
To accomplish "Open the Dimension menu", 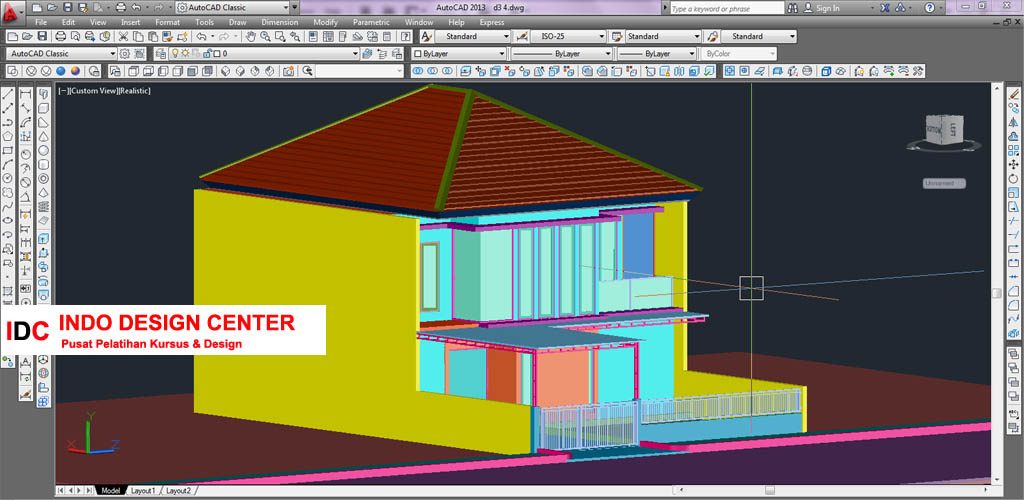I will tap(280, 22).
